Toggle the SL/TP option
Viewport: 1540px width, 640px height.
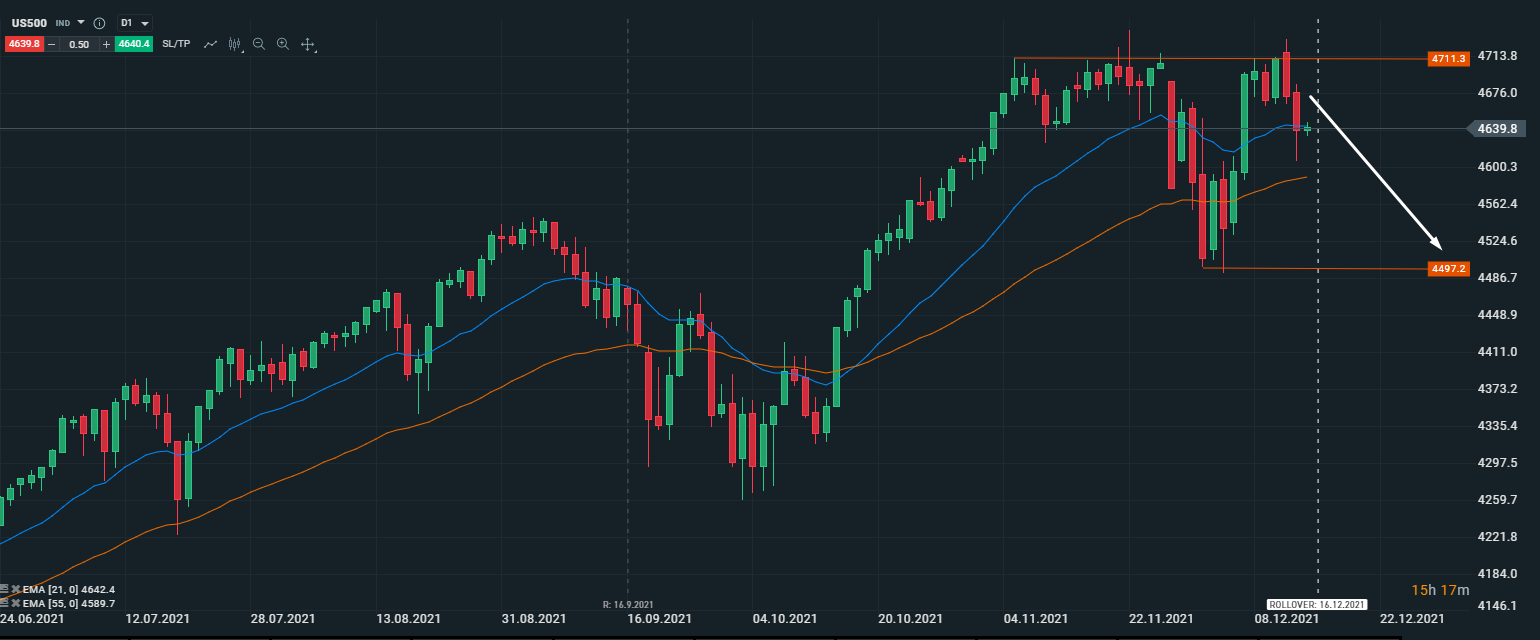point(176,44)
